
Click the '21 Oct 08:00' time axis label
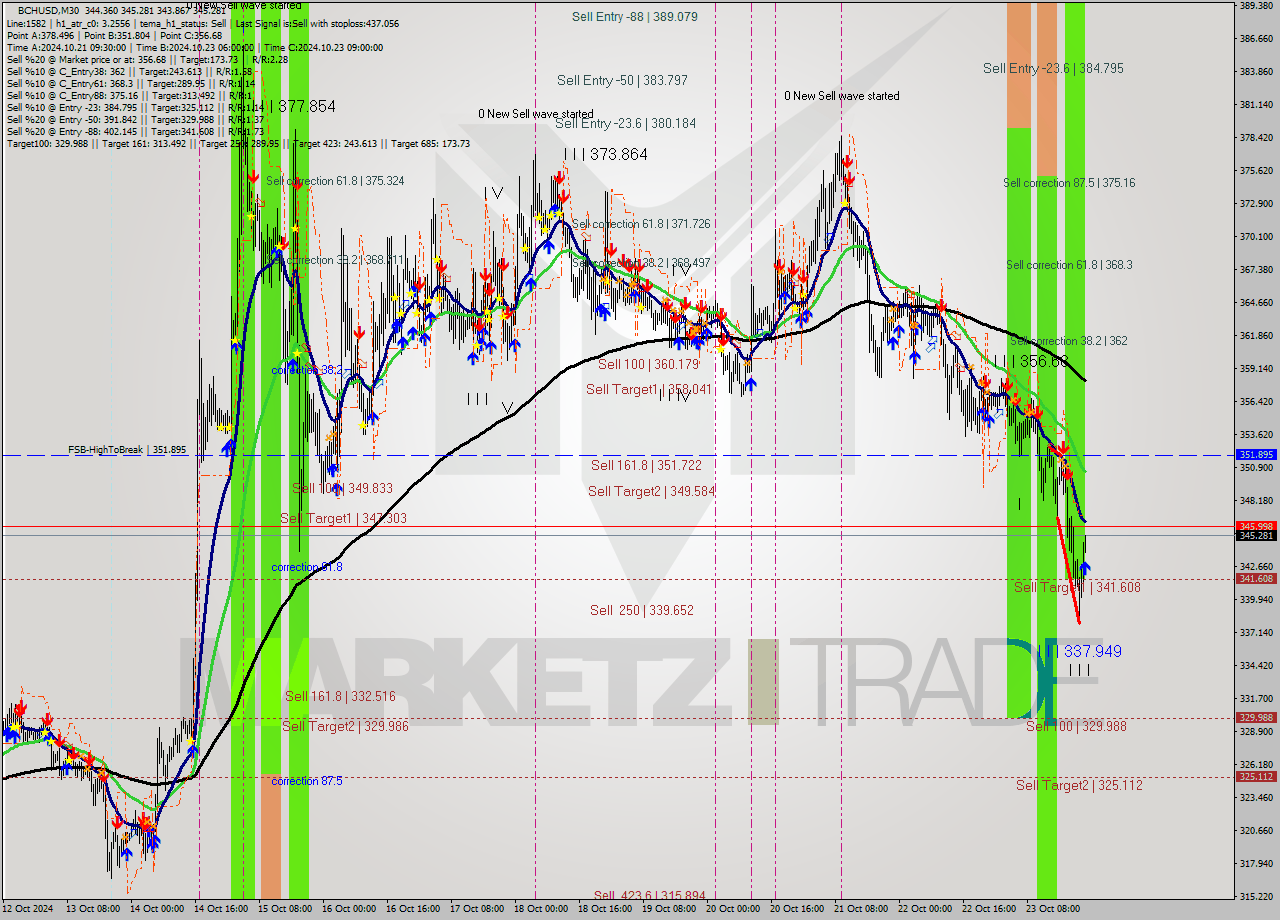pos(863,909)
